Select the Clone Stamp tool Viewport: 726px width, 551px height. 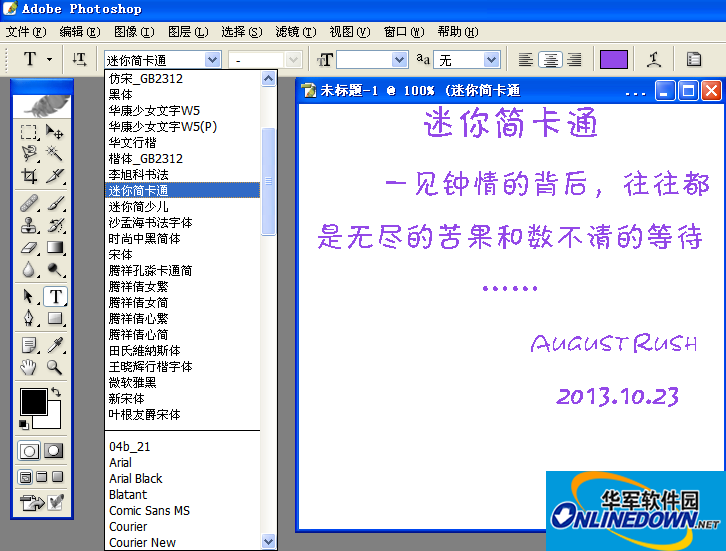pyautogui.click(x=29, y=225)
